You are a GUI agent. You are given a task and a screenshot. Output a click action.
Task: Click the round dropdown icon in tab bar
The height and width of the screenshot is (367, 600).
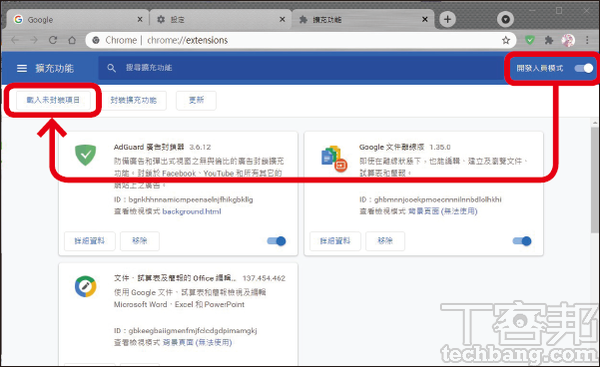[505, 19]
